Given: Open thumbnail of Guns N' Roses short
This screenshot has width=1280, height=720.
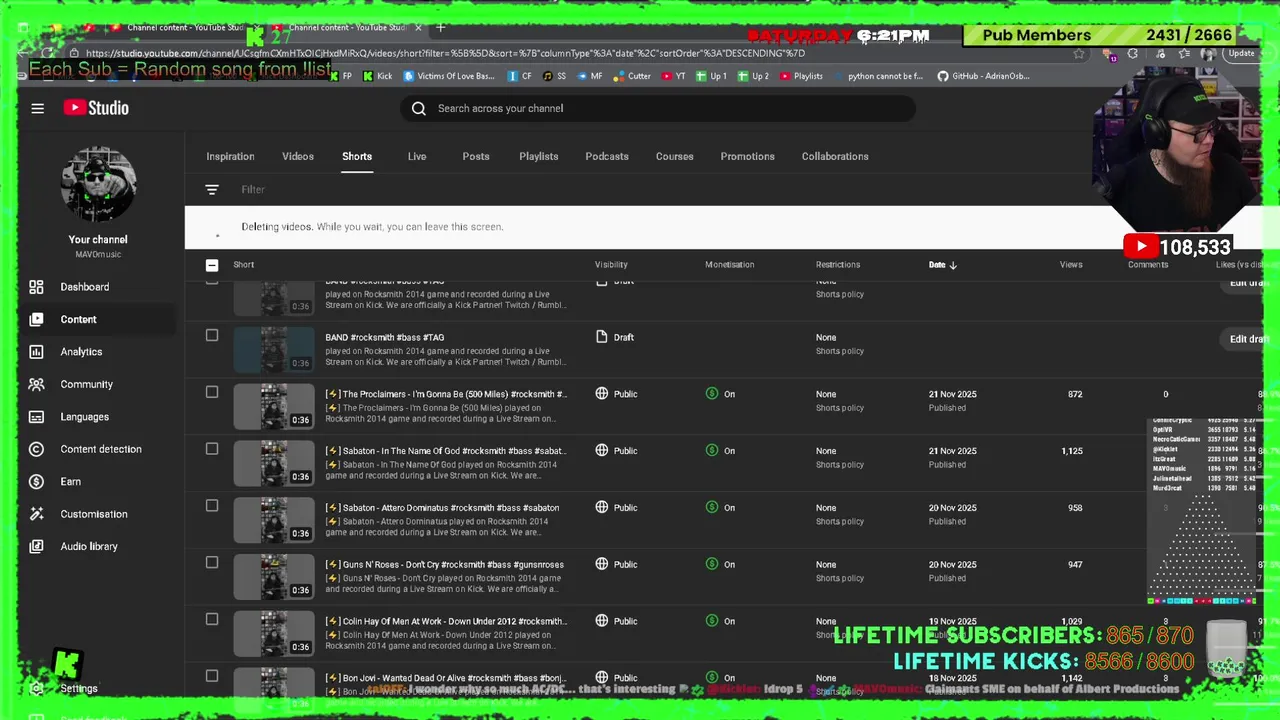Looking at the screenshot, I should (274, 576).
